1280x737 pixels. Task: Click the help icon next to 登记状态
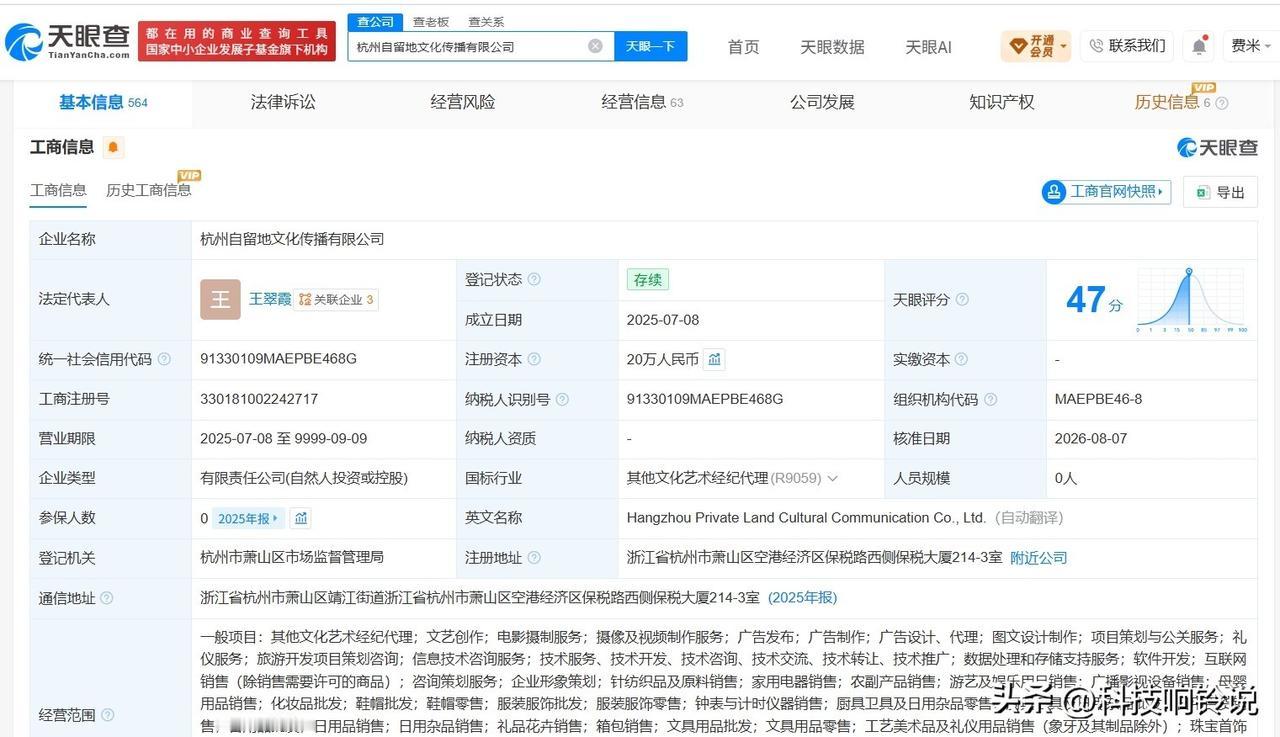tap(534, 279)
